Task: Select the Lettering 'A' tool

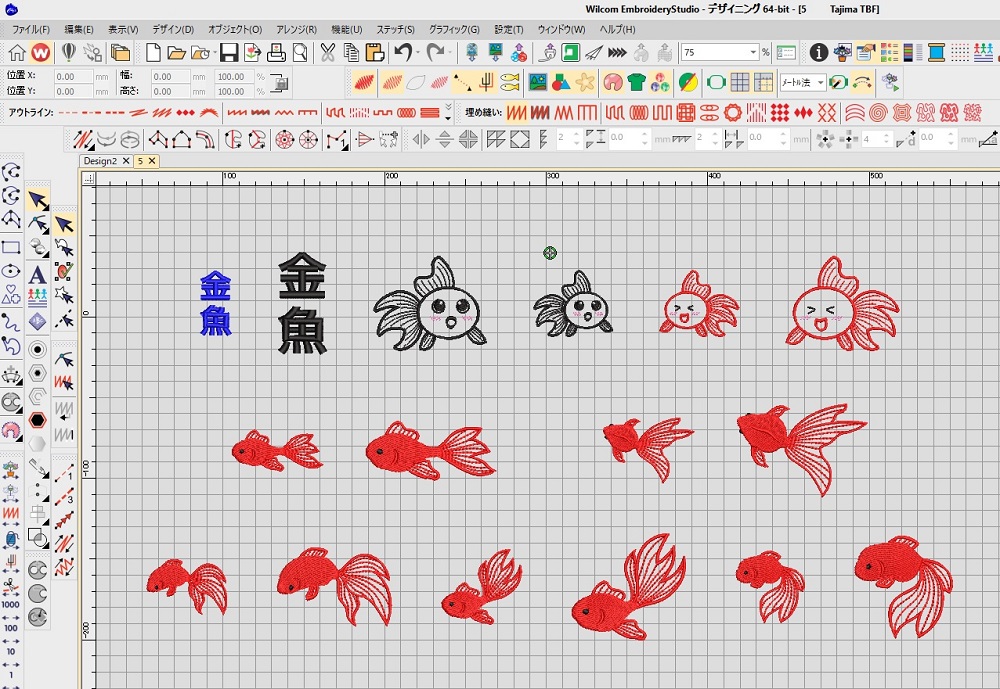Action: [x=37, y=275]
